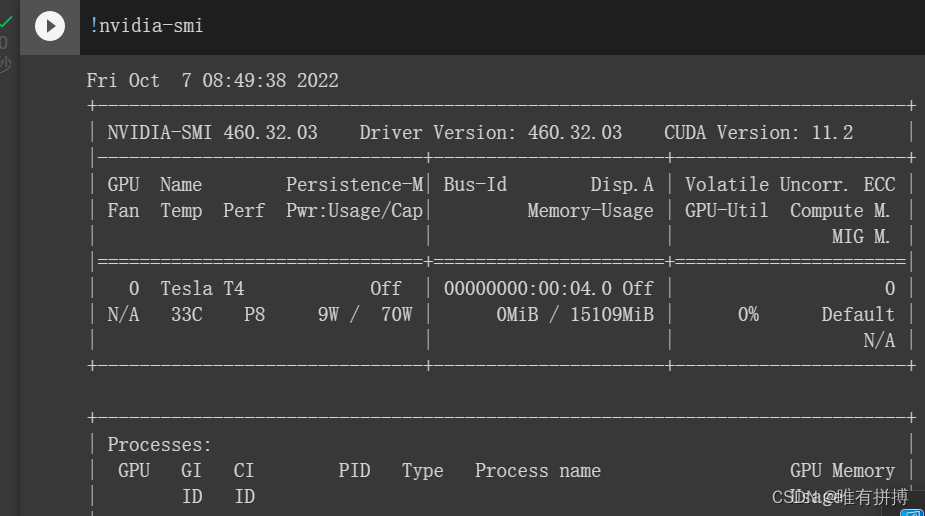Click the 'Memory-Usage' header text
Screen dimensions: 925x516
(x=590, y=211)
